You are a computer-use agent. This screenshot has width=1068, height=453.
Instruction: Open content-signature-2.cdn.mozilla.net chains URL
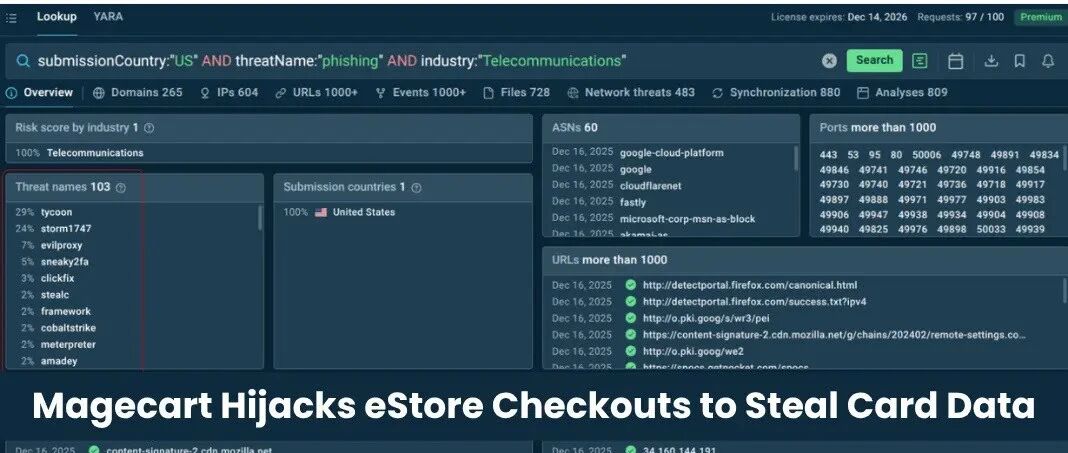[x=834, y=334]
